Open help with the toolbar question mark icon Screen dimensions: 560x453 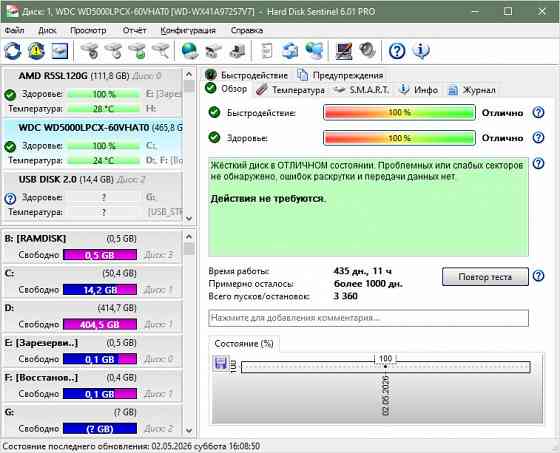click(x=397, y=51)
